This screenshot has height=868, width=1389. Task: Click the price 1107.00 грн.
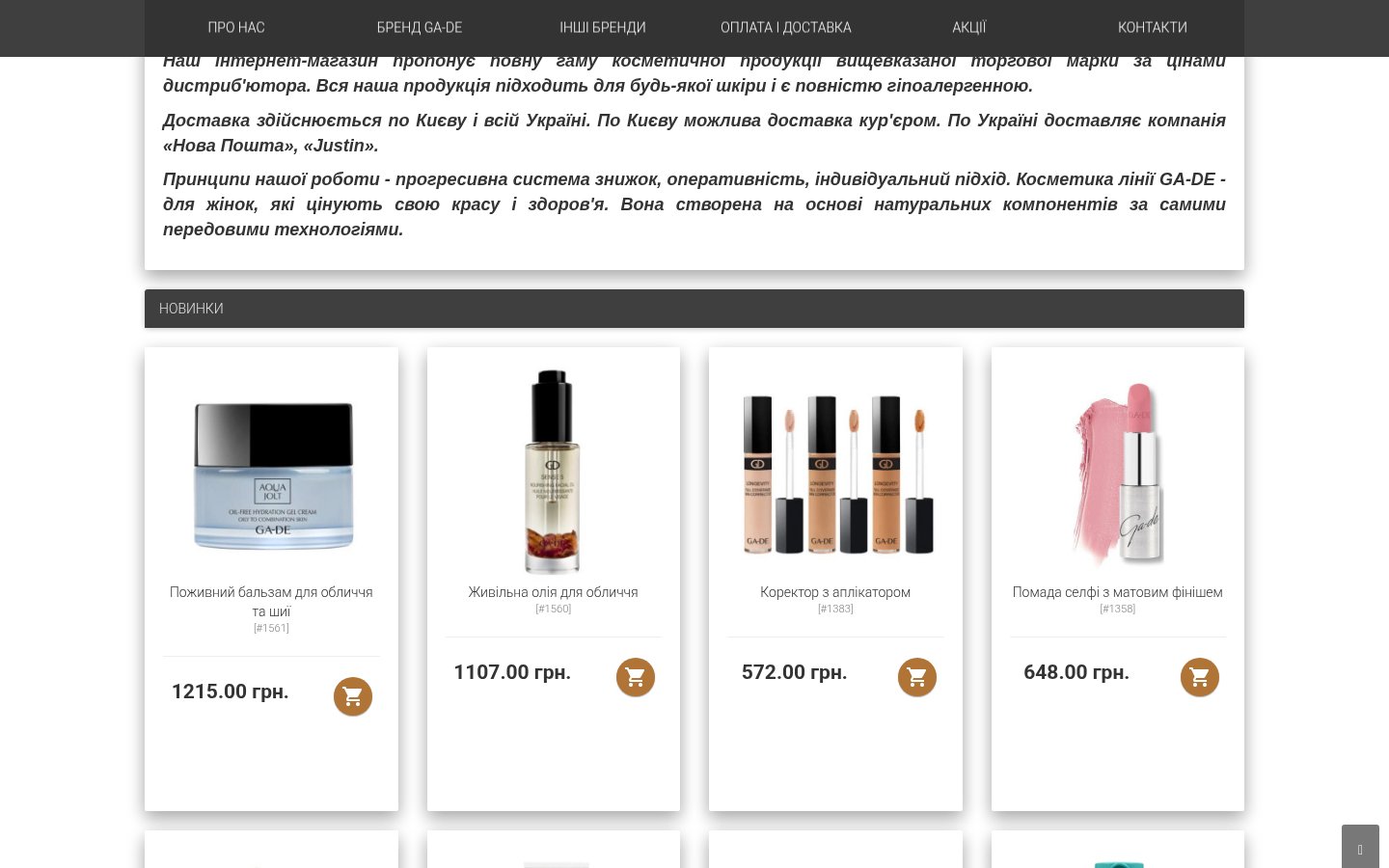tap(512, 672)
